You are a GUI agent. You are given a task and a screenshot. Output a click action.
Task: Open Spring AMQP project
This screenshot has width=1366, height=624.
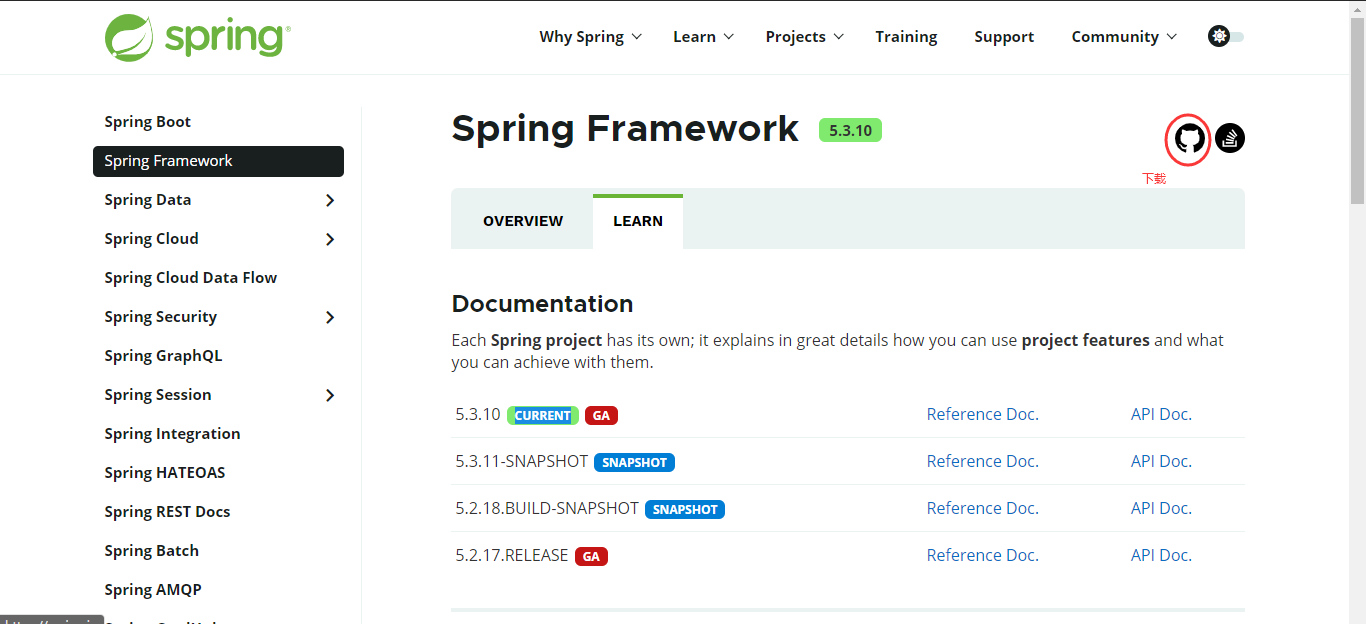[x=153, y=590]
